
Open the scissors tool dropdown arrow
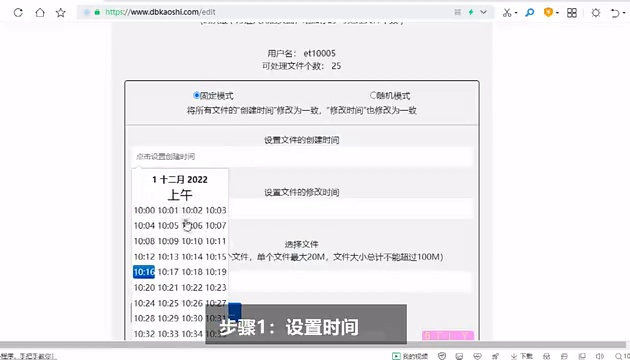pos(516,13)
